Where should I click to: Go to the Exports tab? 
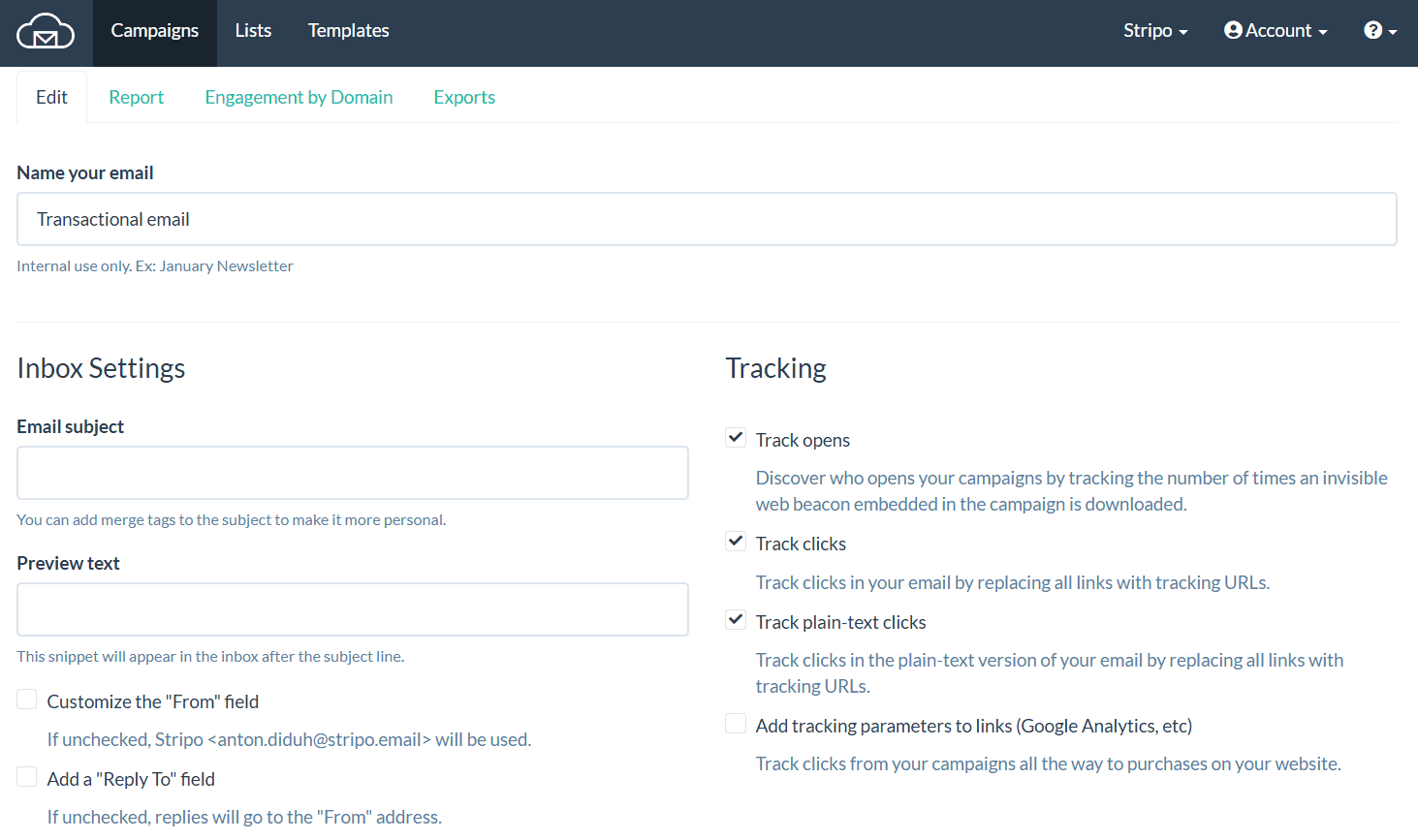pos(464,97)
